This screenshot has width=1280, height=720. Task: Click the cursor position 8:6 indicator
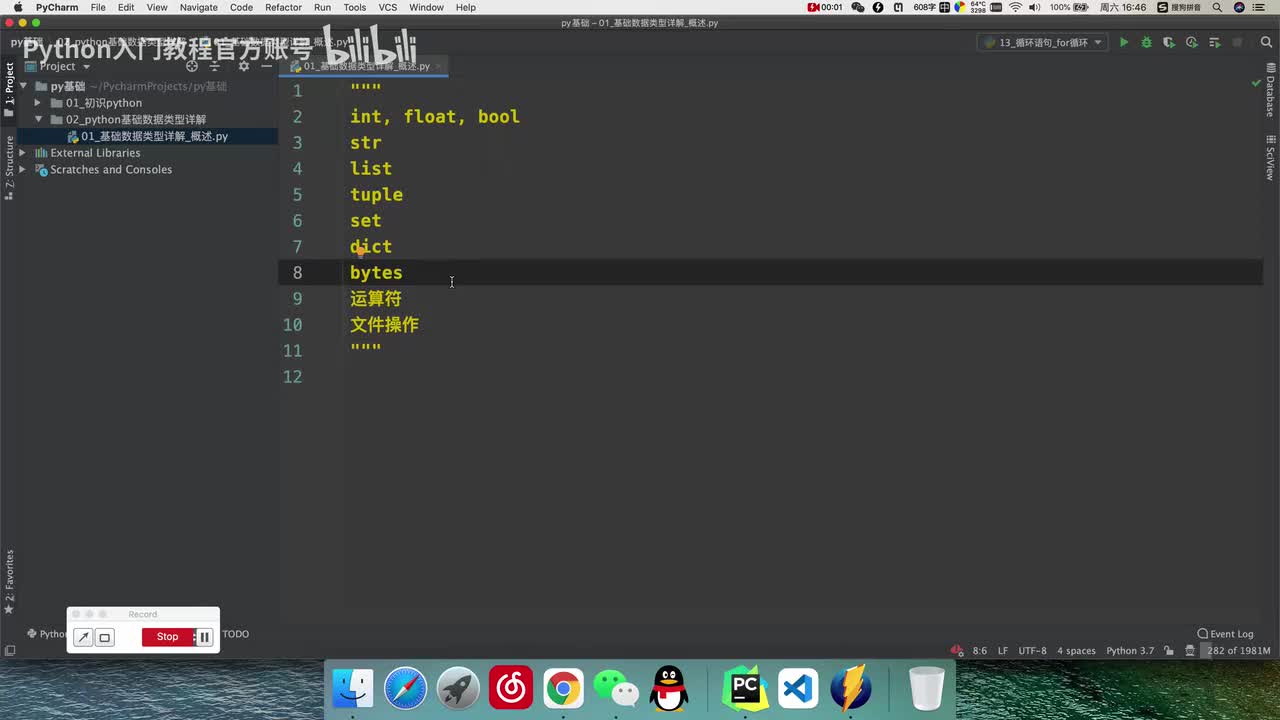[980, 651]
